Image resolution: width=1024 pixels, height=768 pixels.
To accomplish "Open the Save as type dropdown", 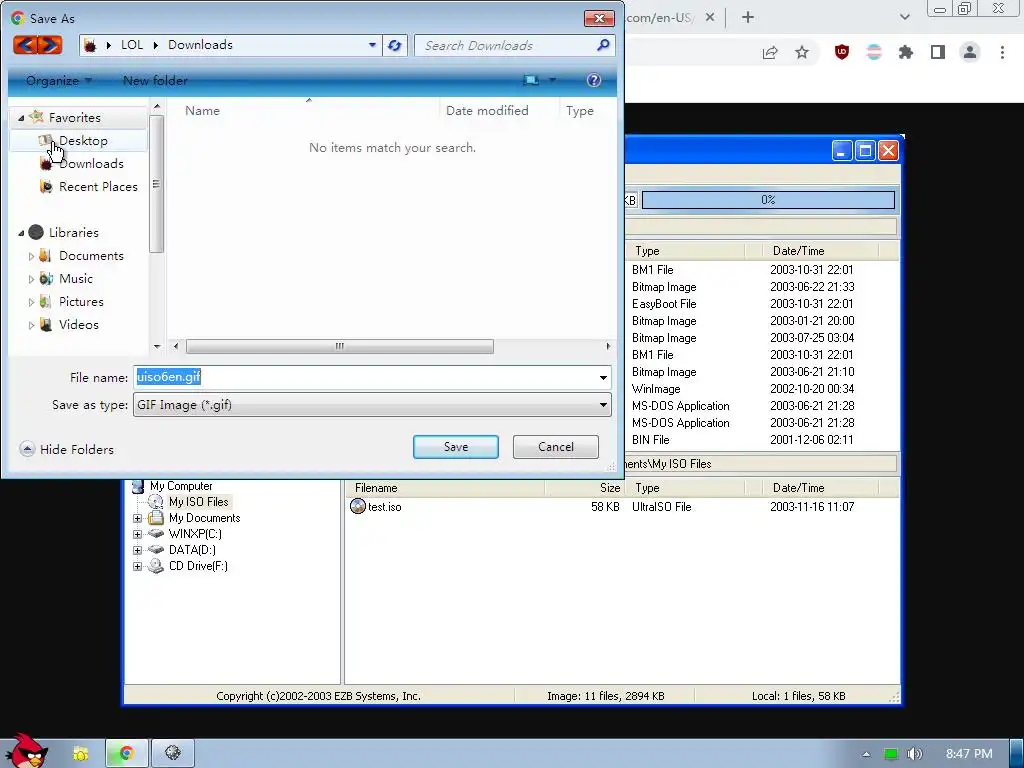I will tap(603, 405).
